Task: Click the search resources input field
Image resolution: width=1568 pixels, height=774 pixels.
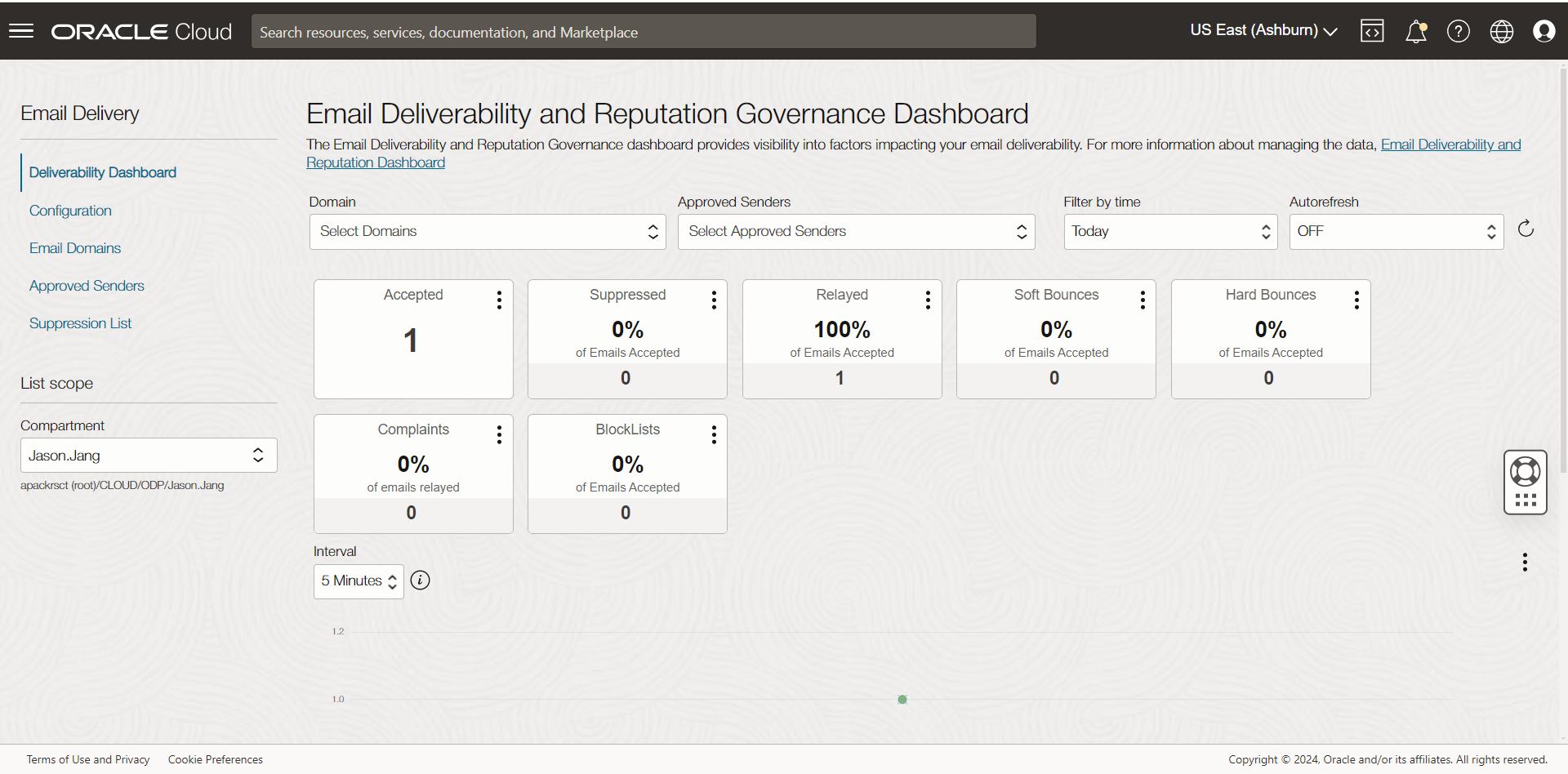Action: tap(644, 31)
